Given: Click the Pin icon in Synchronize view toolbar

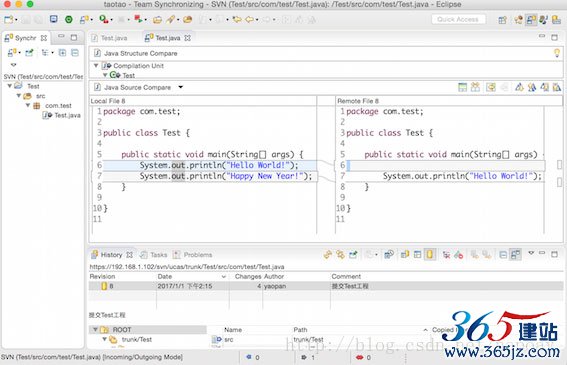Looking at the screenshot, I should tap(29, 53).
